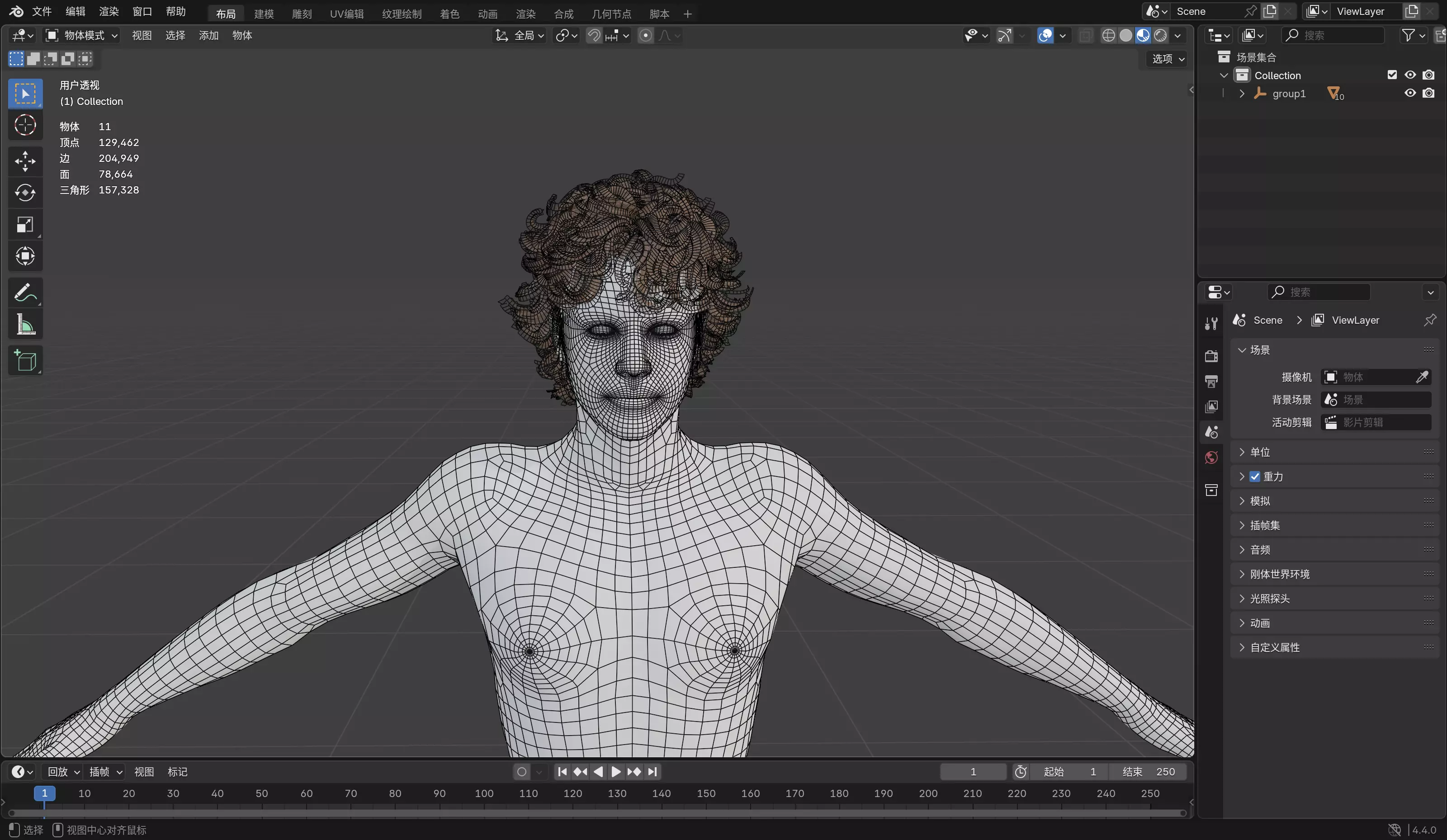
Task: Select the Annotate pencil tool
Action: click(25, 292)
